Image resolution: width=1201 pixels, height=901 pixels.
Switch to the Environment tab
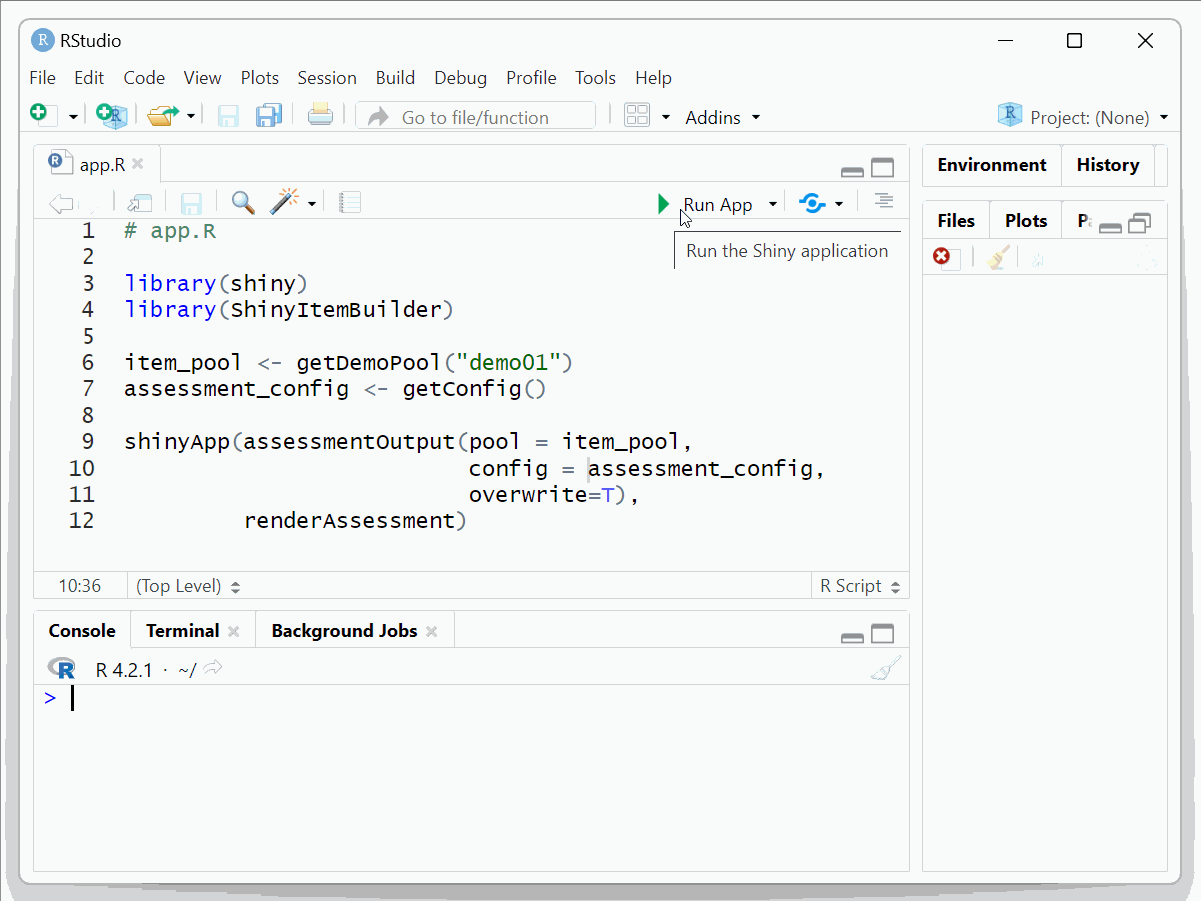[992, 165]
